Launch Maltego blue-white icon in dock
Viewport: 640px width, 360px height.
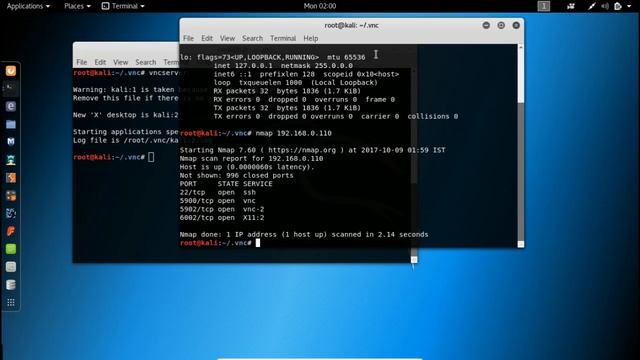(11, 213)
